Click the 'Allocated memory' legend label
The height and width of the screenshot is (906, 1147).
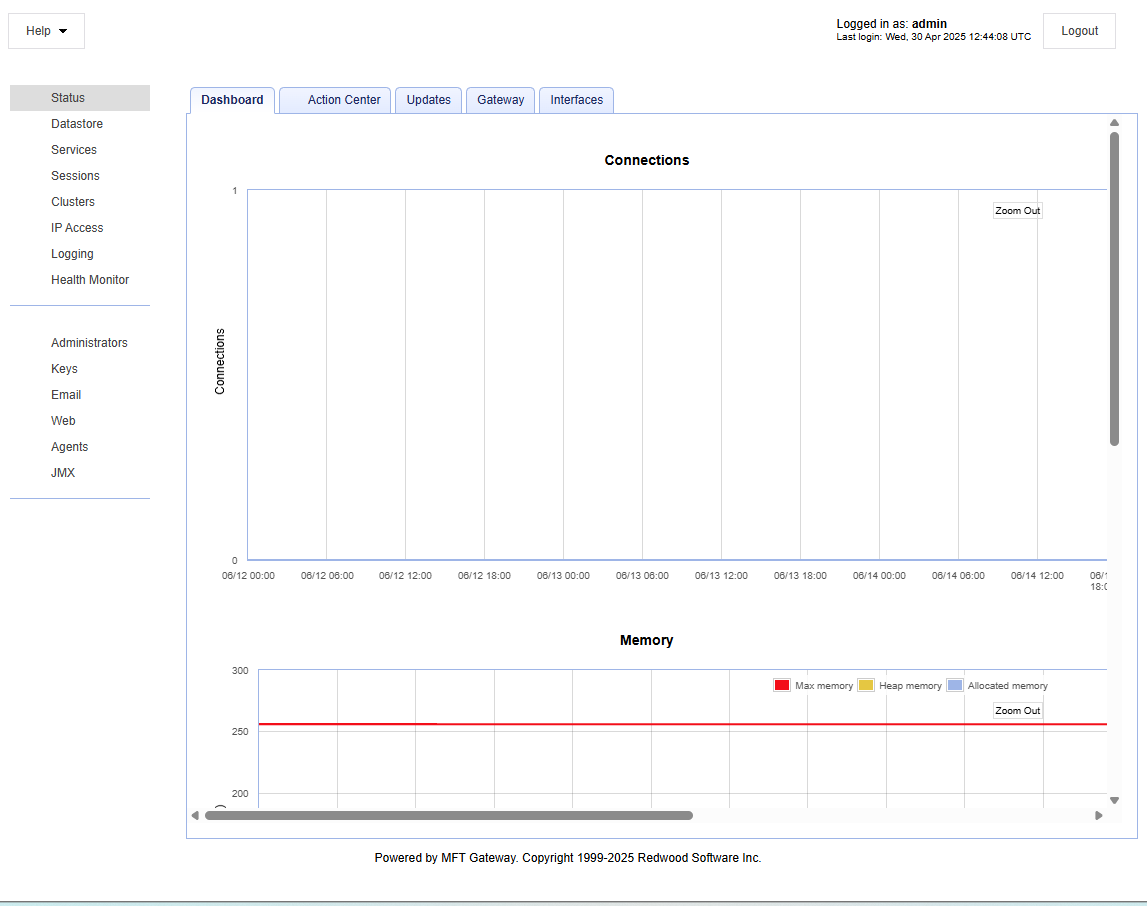[x=1007, y=686]
